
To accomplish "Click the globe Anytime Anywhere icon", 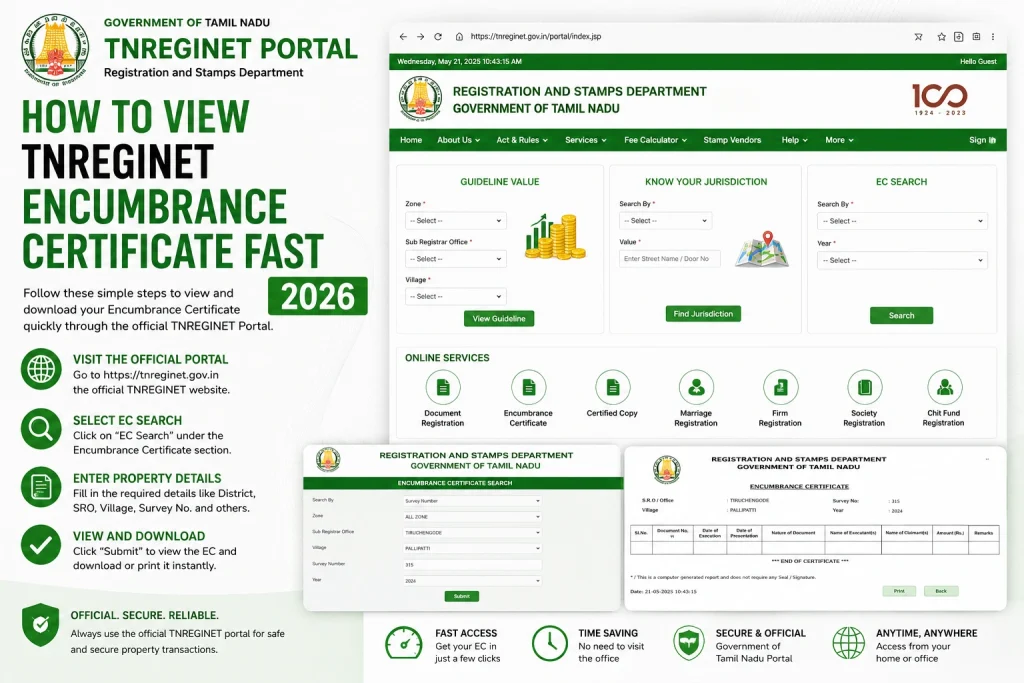I will point(848,643).
